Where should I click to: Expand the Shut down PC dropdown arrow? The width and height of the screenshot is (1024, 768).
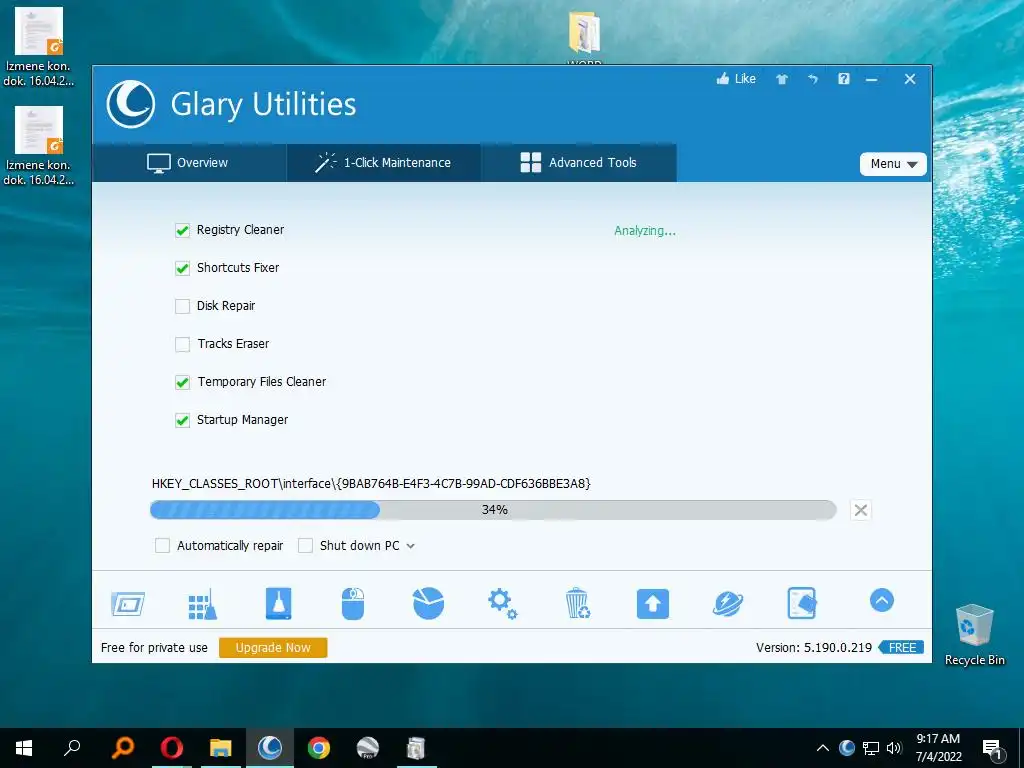(411, 546)
